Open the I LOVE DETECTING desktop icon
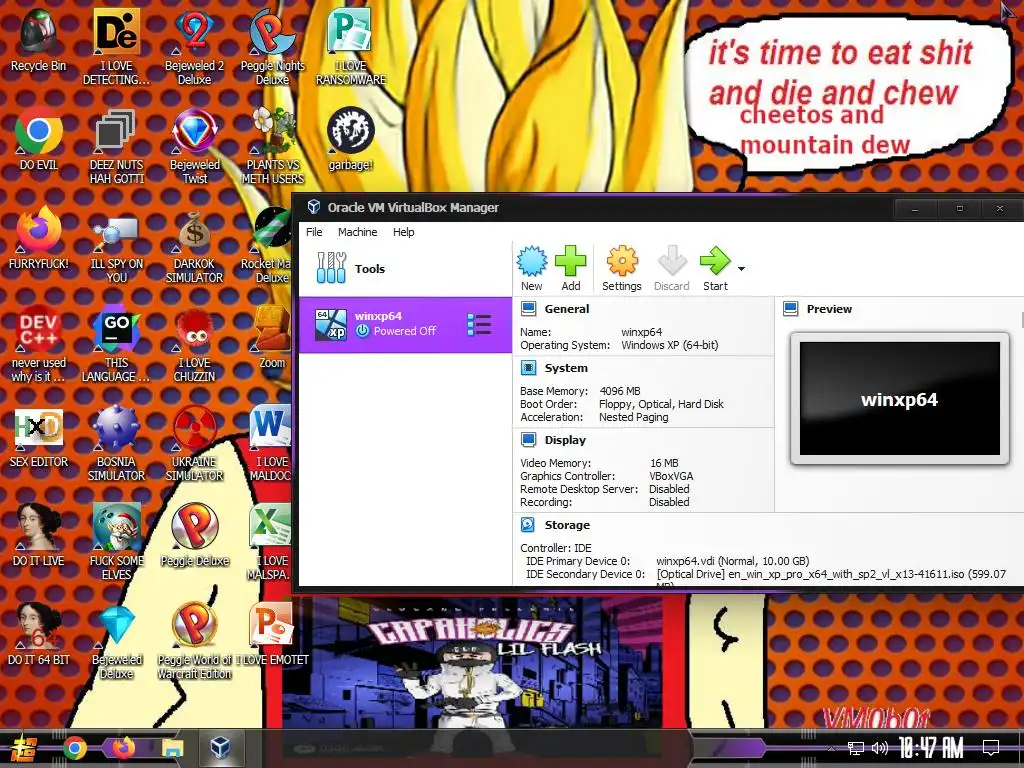 (116, 46)
